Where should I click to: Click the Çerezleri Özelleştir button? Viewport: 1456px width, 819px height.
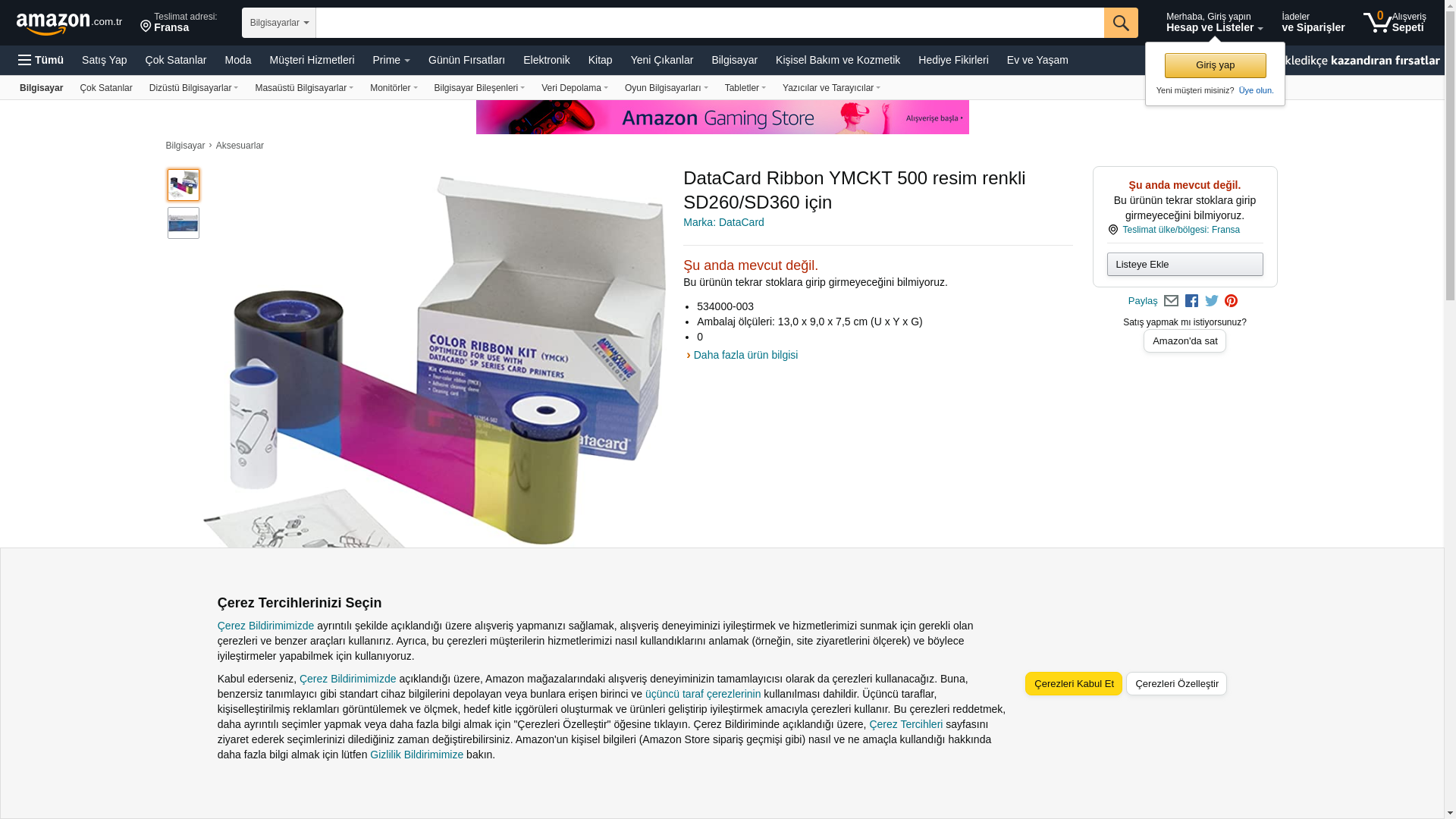coord(1176,683)
